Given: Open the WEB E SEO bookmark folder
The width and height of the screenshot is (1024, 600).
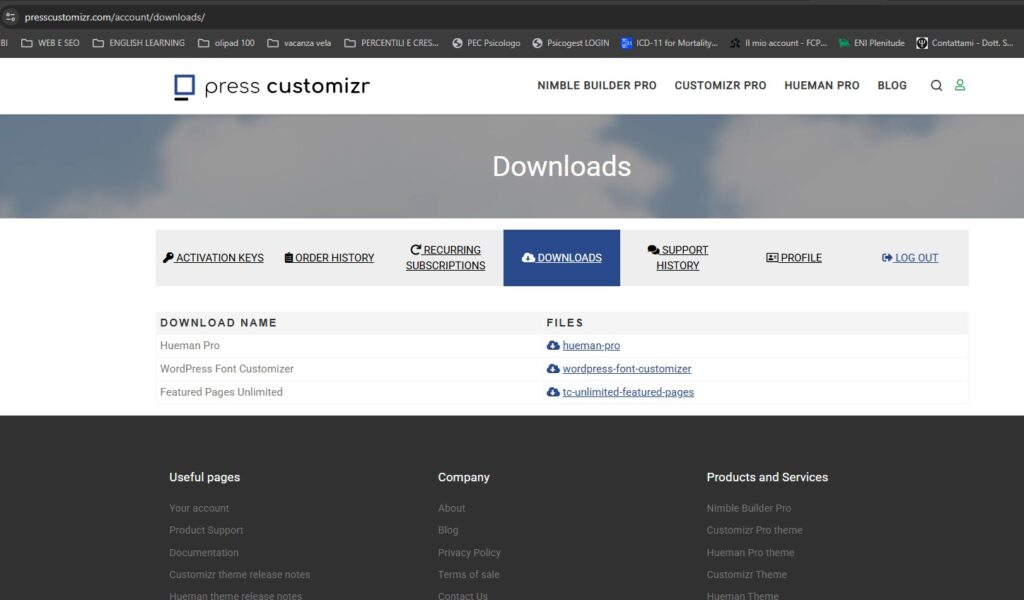Looking at the screenshot, I should click(50, 43).
